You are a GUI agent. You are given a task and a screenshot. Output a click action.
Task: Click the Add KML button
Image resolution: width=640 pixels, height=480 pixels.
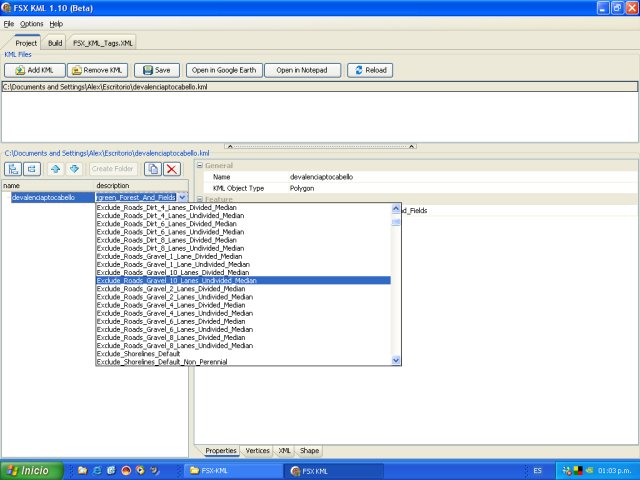[x=35, y=70]
